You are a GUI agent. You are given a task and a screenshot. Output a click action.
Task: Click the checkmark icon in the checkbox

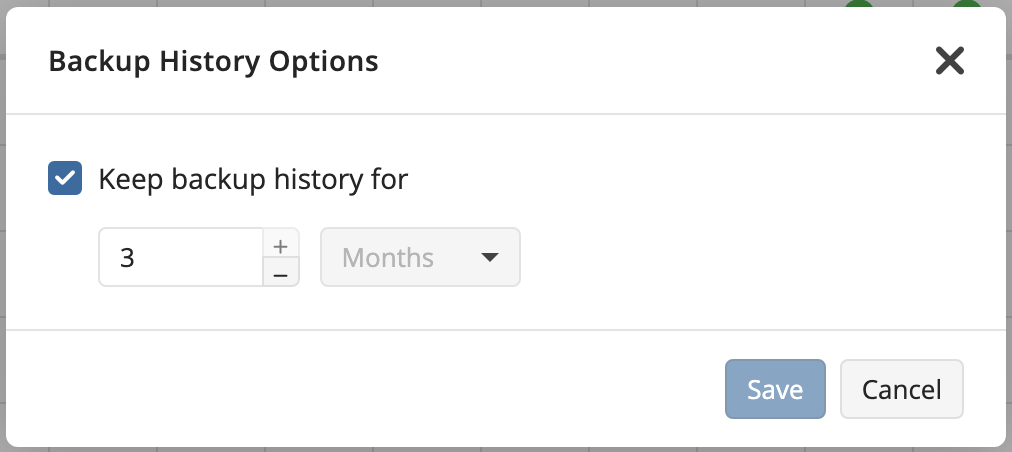[x=65, y=179]
